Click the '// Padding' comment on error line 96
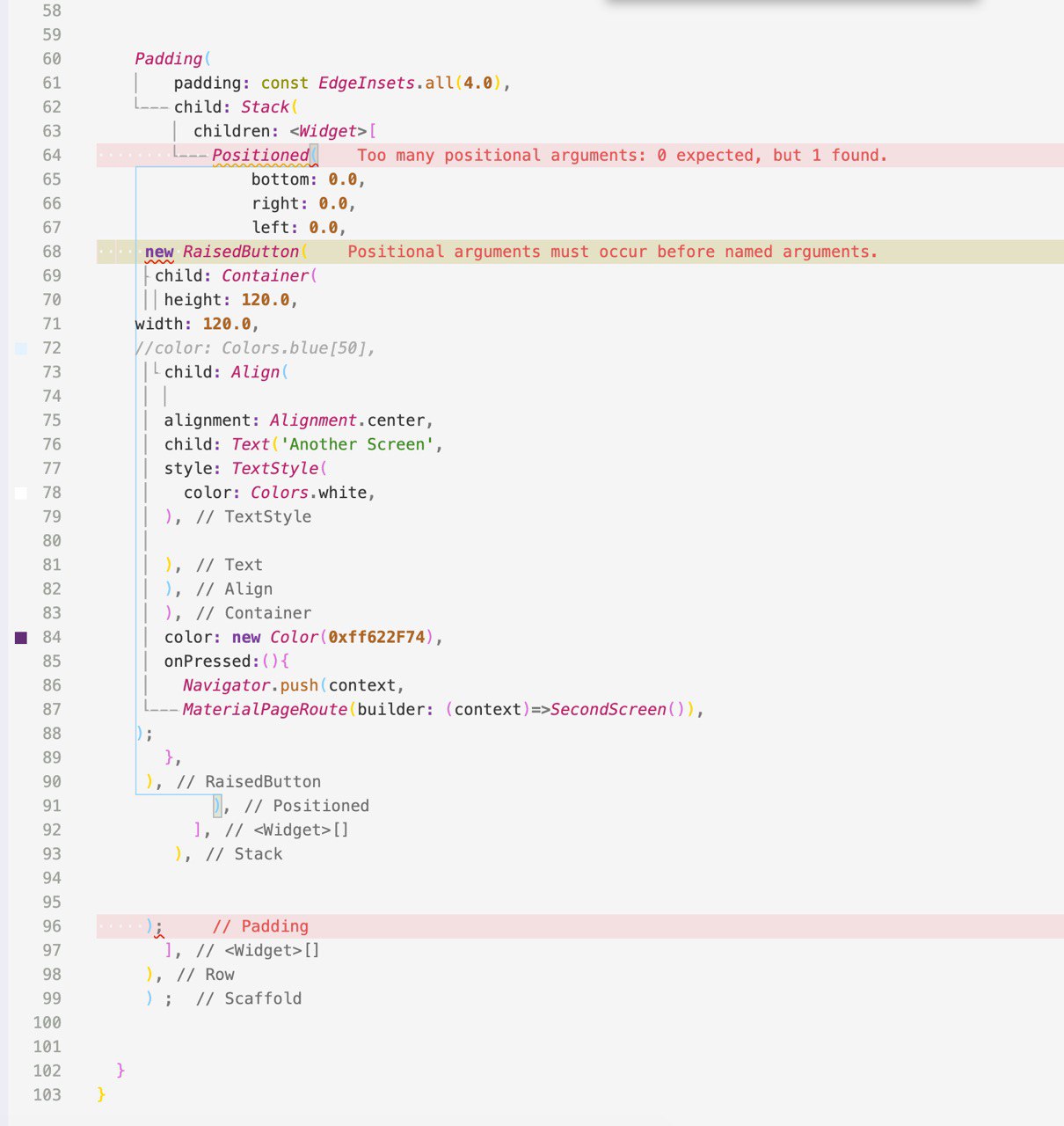The width and height of the screenshot is (1064, 1126). click(260, 926)
